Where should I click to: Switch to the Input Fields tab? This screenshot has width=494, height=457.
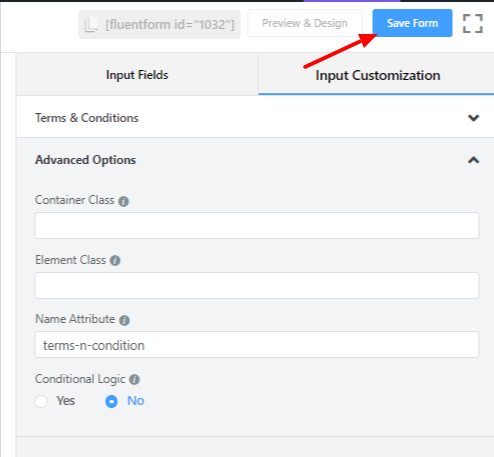point(137,75)
